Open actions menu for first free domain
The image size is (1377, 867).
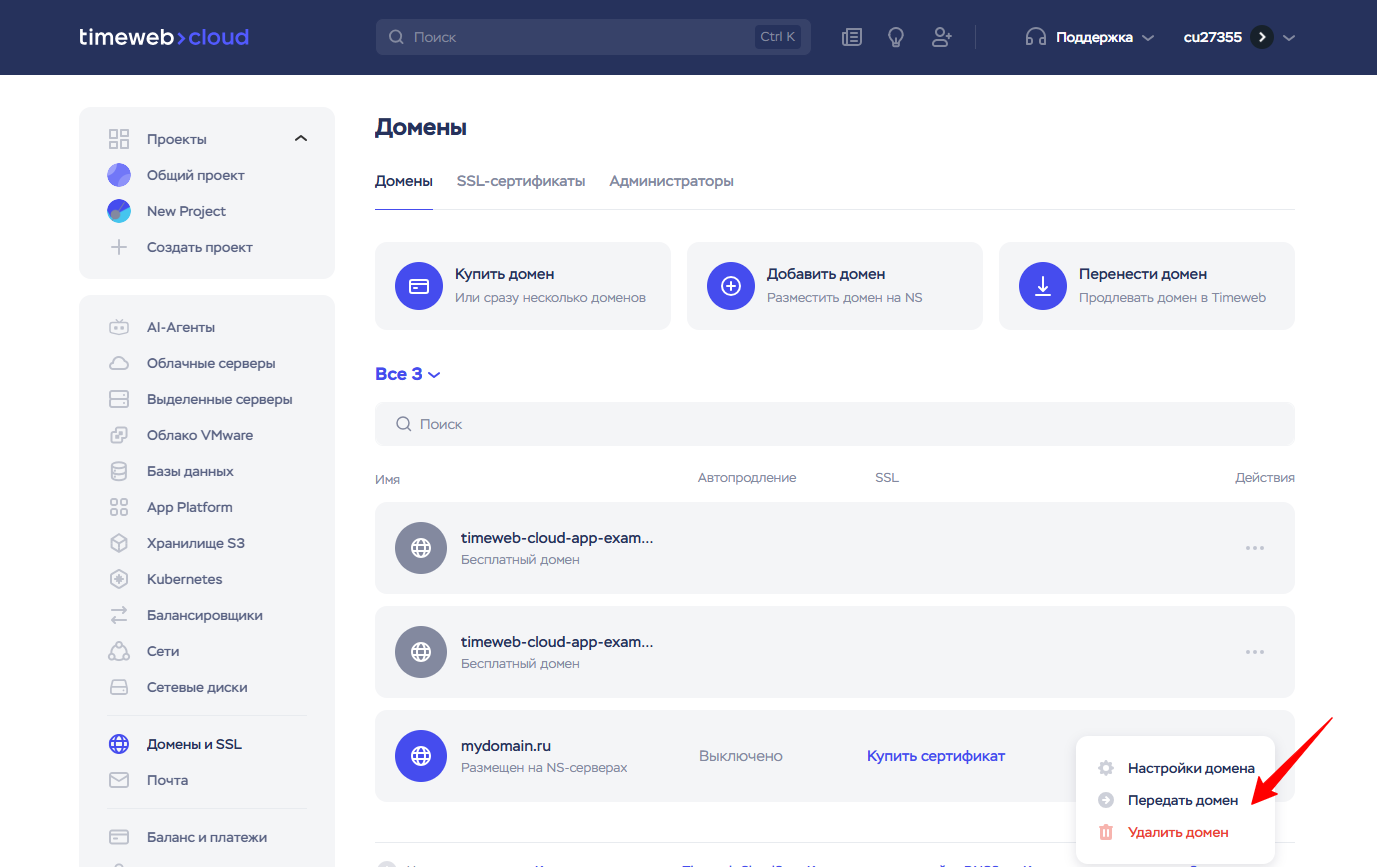pyautogui.click(x=1254, y=548)
